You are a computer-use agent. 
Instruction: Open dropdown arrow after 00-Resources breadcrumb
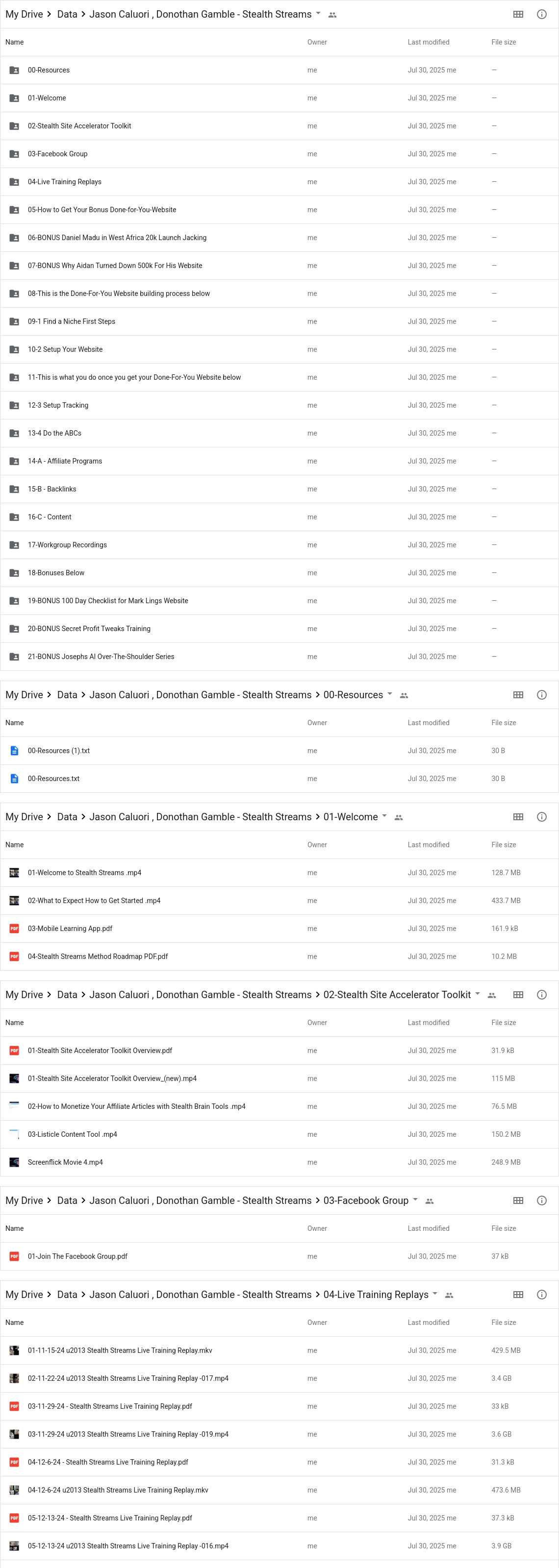click(x=390, y=693)
